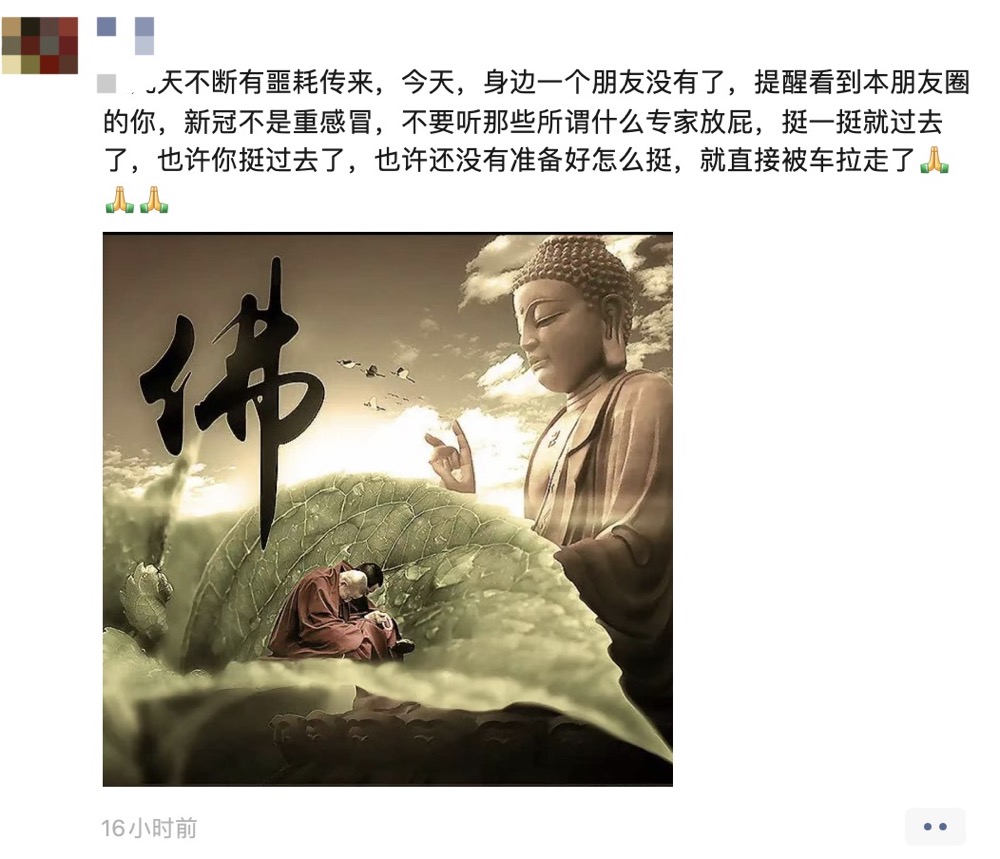
Task: Open the poster's pixelated profile avatar
Action: (40, 45)
